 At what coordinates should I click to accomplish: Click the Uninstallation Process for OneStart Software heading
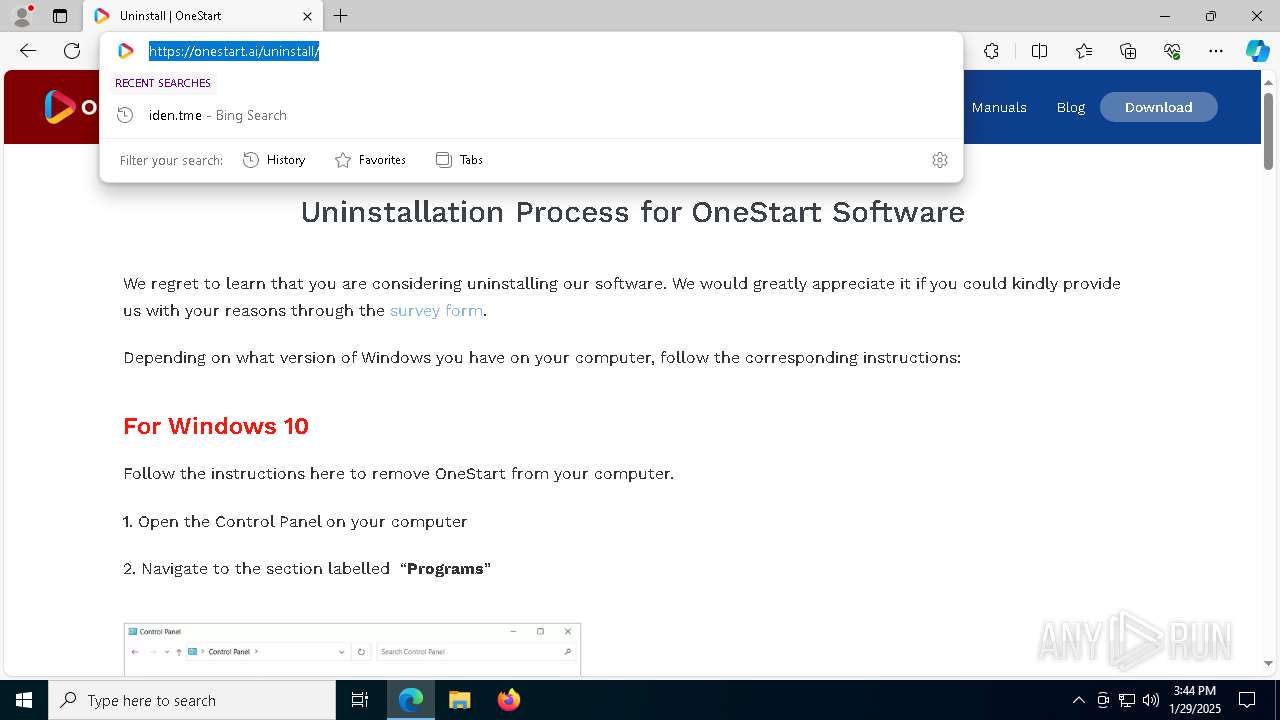pos(633,212)
